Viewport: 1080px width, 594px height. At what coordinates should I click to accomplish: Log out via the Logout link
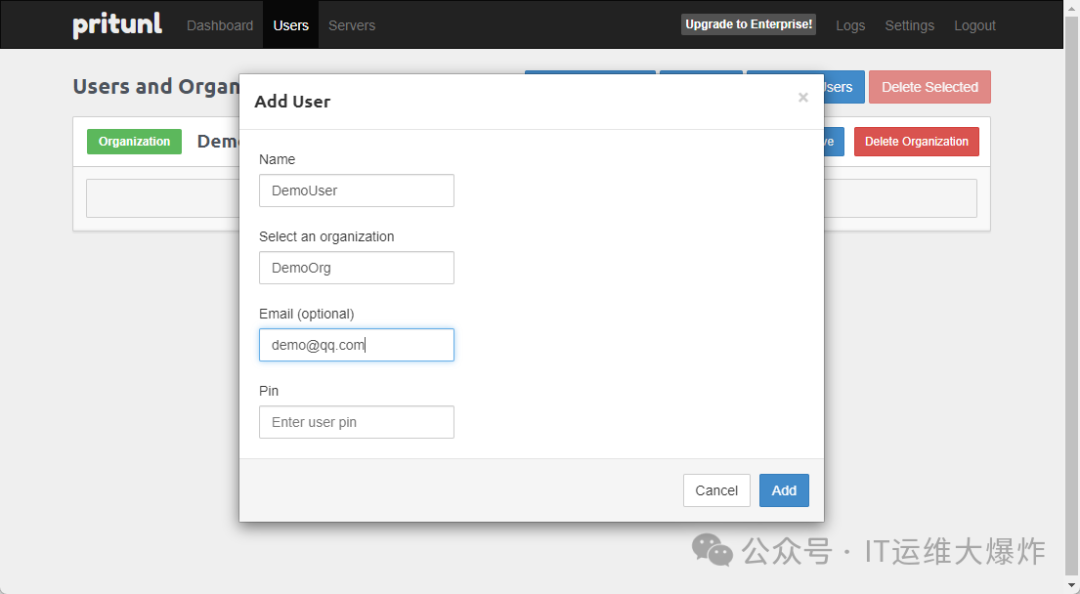click(x=974, y=25)
